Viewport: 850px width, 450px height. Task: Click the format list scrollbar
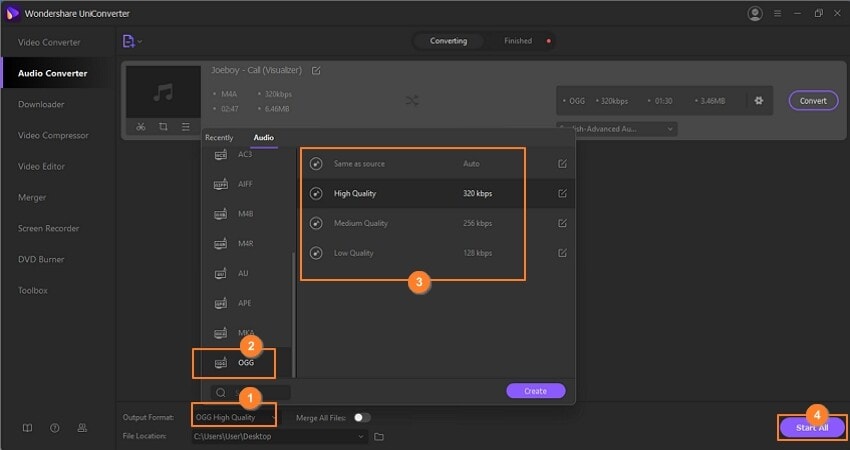tap(294, 314)
